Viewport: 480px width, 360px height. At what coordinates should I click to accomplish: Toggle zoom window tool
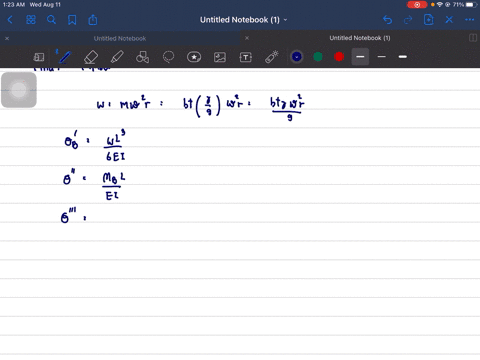pyautogui.click(x=39, y=57)
